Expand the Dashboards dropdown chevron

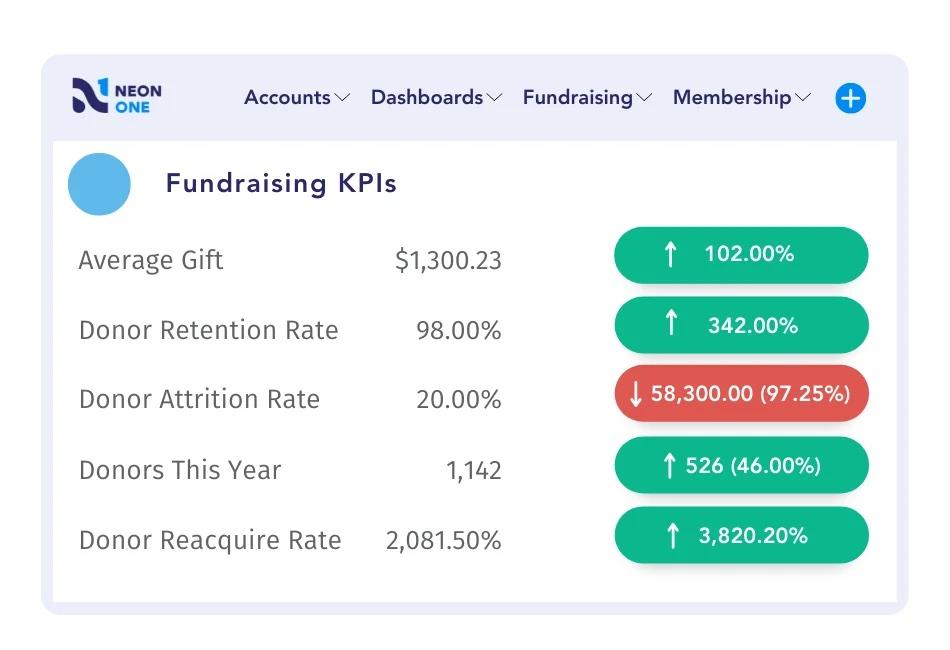point(494,98)
